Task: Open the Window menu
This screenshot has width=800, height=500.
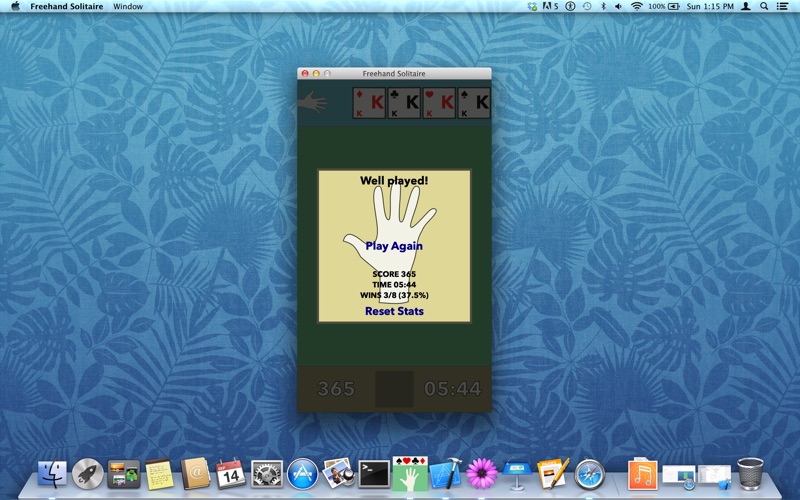Action: coord(128,6)
